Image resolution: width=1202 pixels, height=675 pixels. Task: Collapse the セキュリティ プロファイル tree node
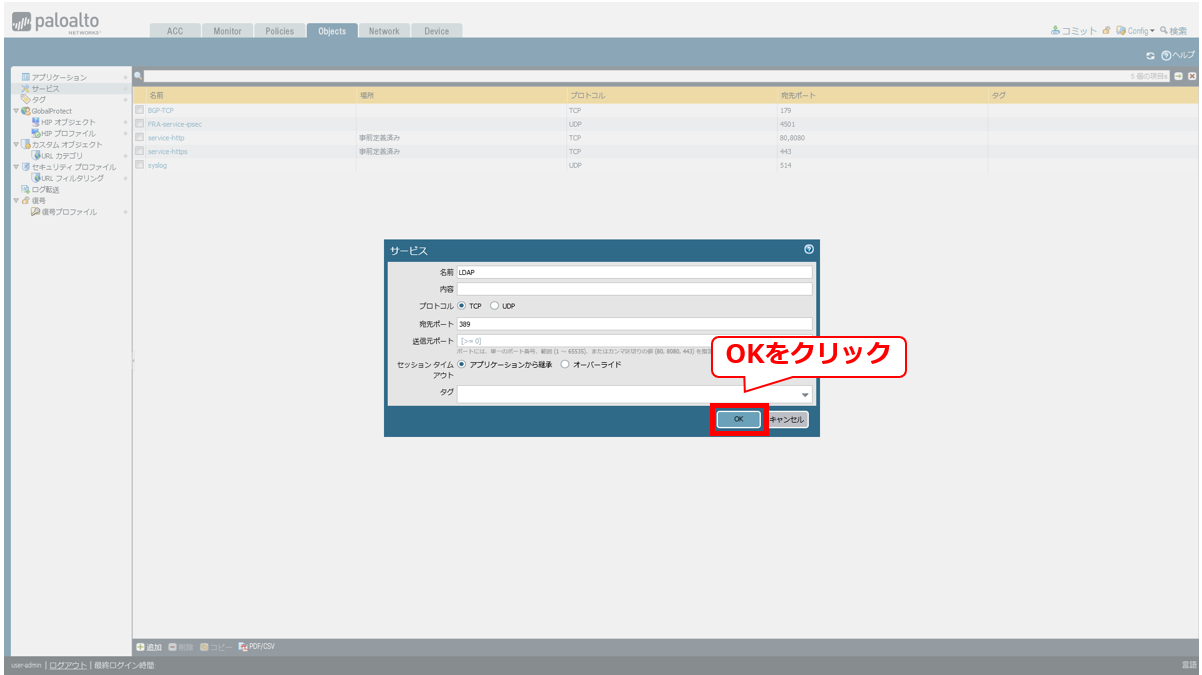pyautogui.click(x=15, y=167)
